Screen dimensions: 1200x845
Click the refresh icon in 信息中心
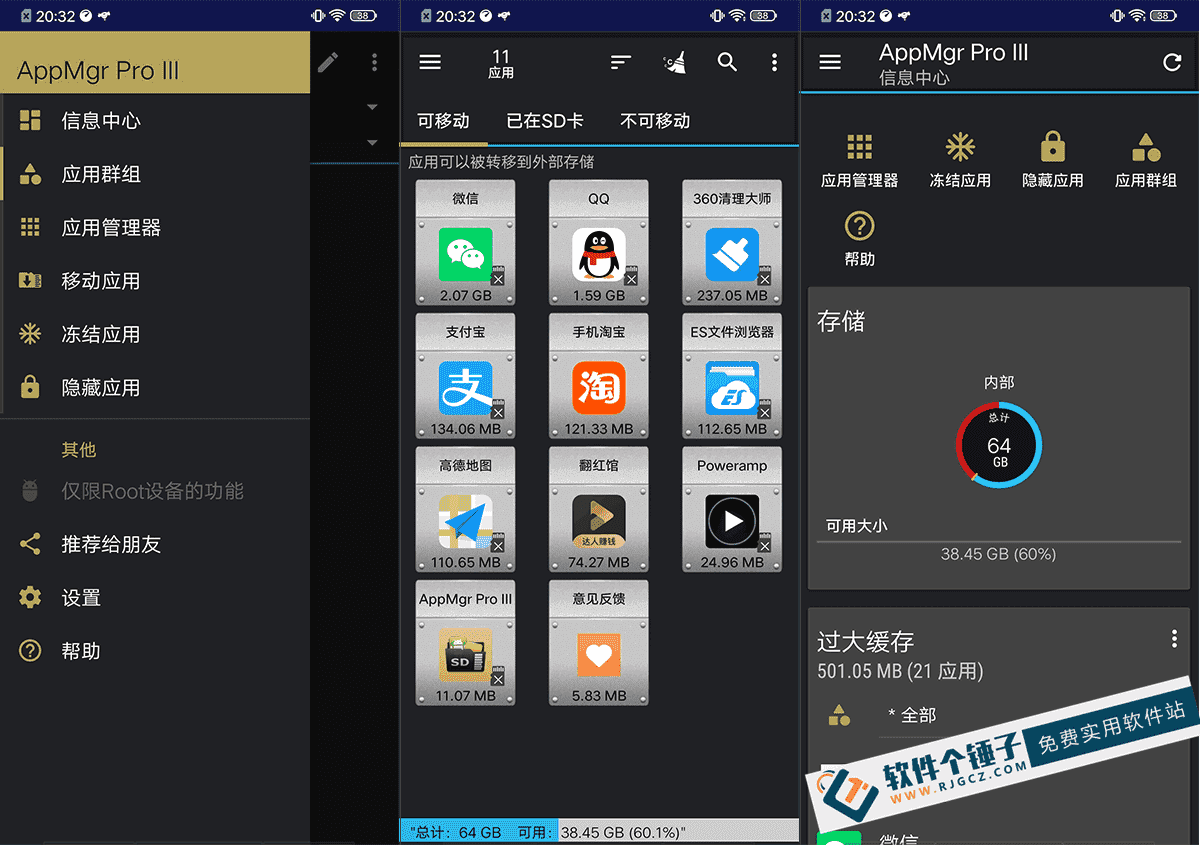[x=1172, y=62]
